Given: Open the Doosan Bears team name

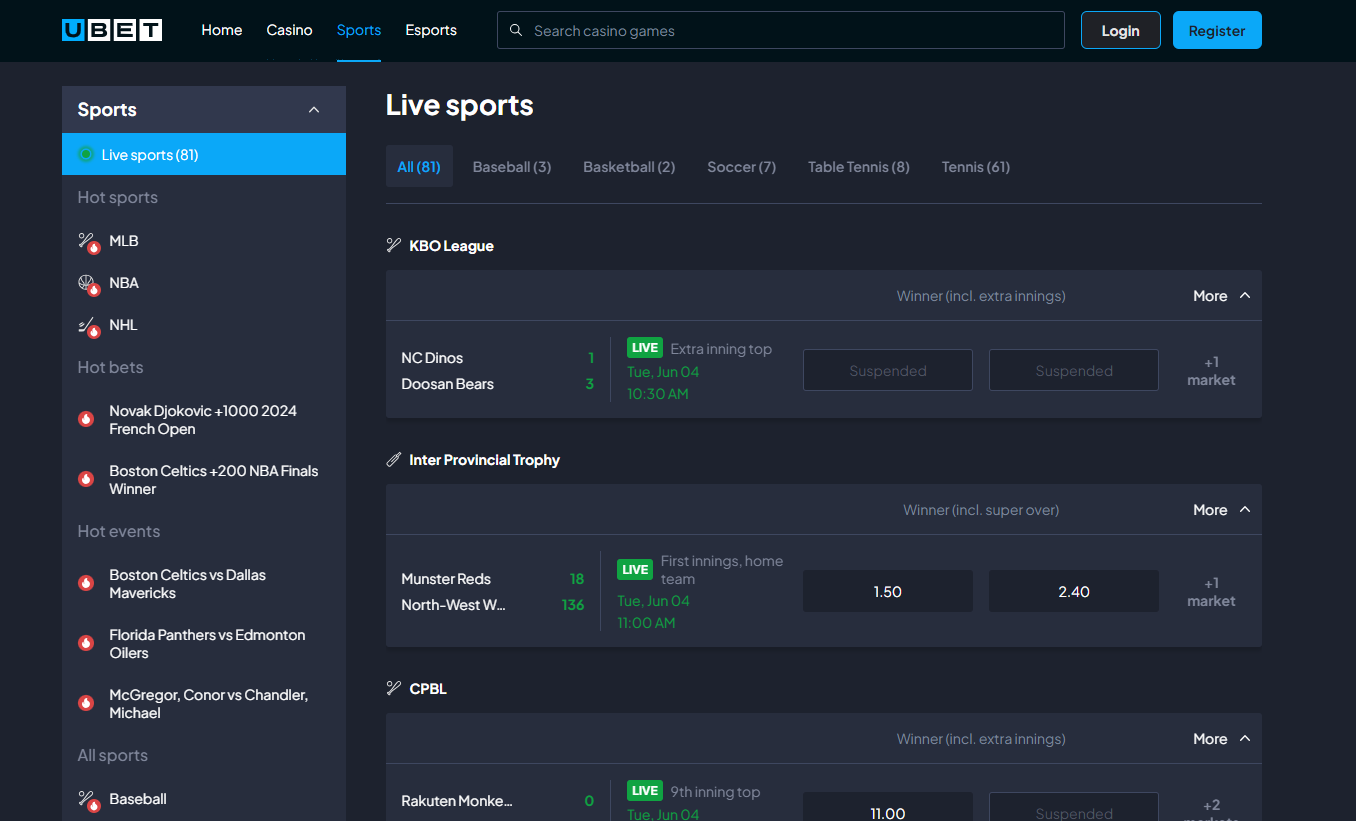Looking at the screenshot, I should pos(448,384).
